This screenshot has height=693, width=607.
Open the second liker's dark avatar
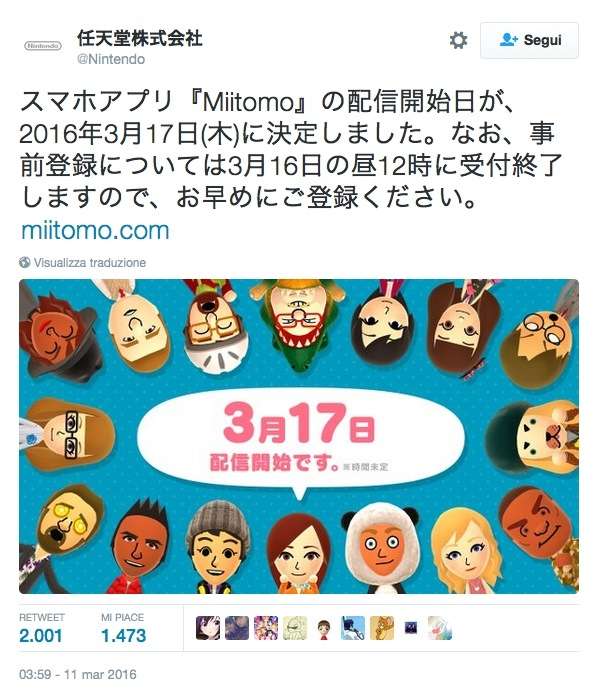tap(237, 628)
